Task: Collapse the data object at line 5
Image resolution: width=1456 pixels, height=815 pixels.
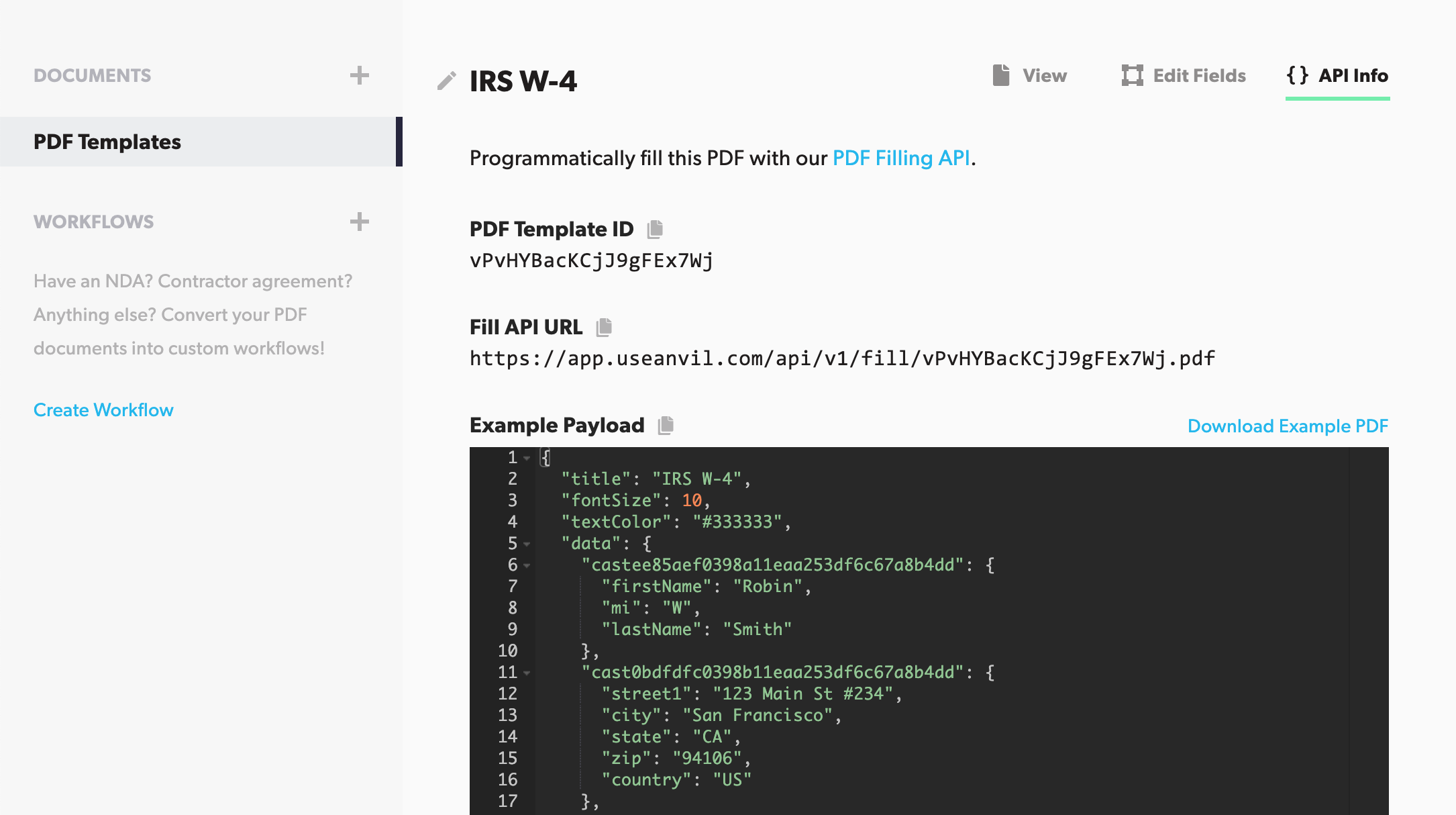Action: tap(527, 544)
